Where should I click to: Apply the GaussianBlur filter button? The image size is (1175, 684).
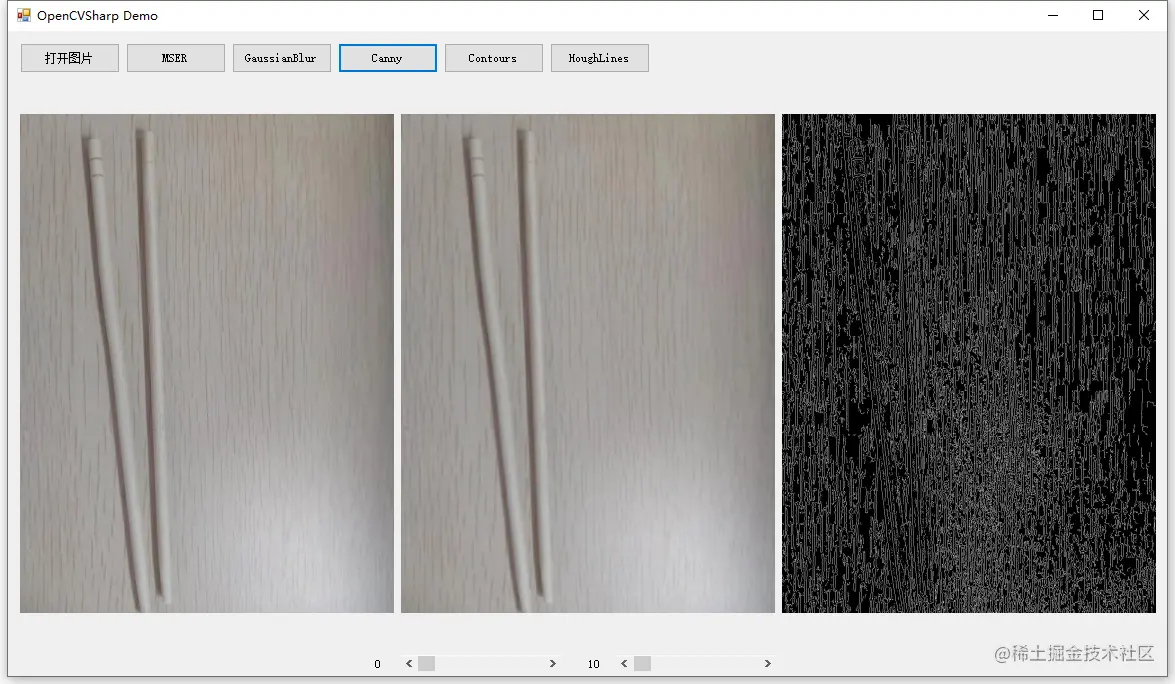[x=282, y=58]
